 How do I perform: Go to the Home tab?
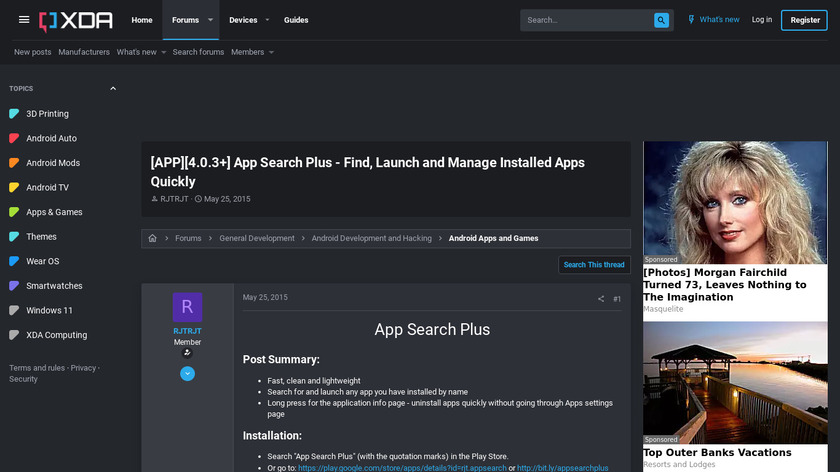tap(142, 20)
